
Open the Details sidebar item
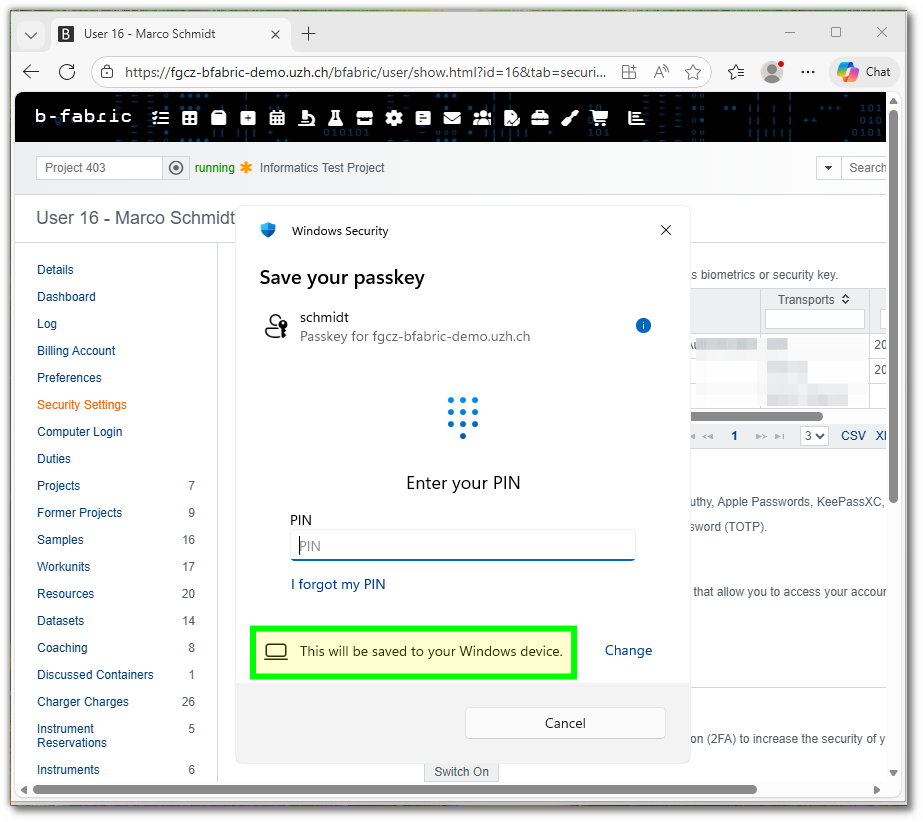pyautogui.click(x=55, y=270)
